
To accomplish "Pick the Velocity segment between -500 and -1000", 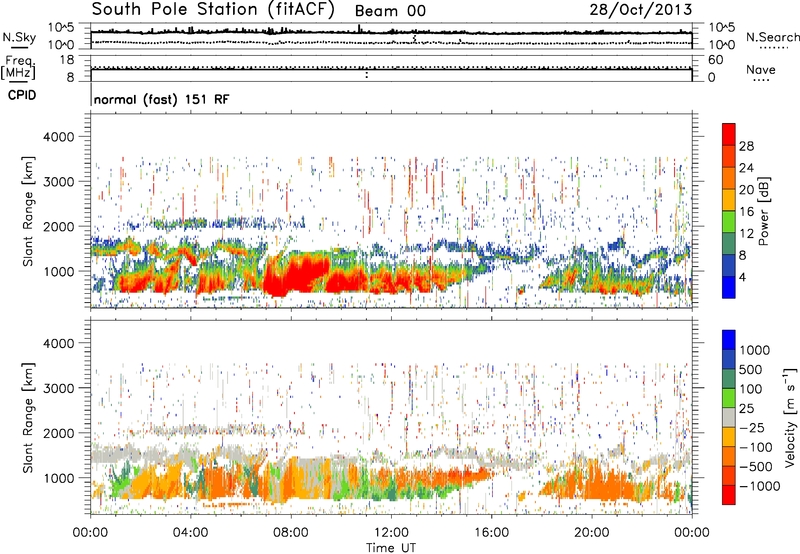I will coord(729,476).
